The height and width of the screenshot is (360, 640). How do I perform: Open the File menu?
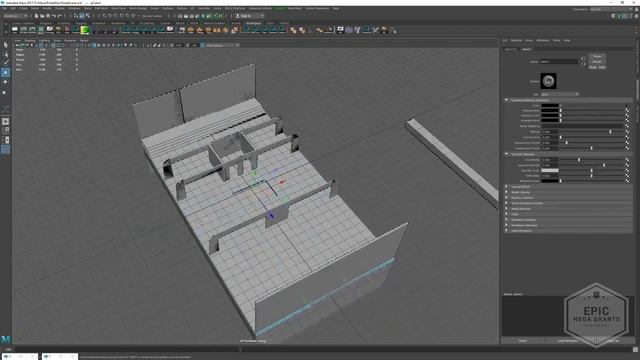pyautogui.click(x=5, y=8)
